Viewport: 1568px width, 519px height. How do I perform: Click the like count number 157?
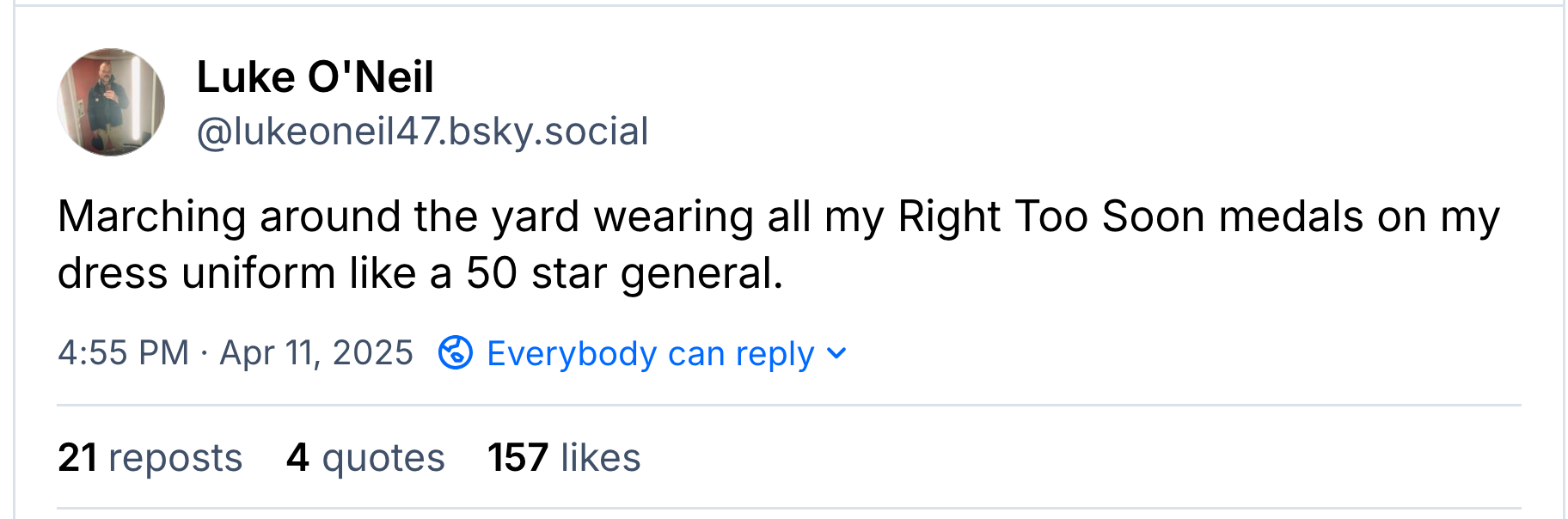[x=518, y=458]
